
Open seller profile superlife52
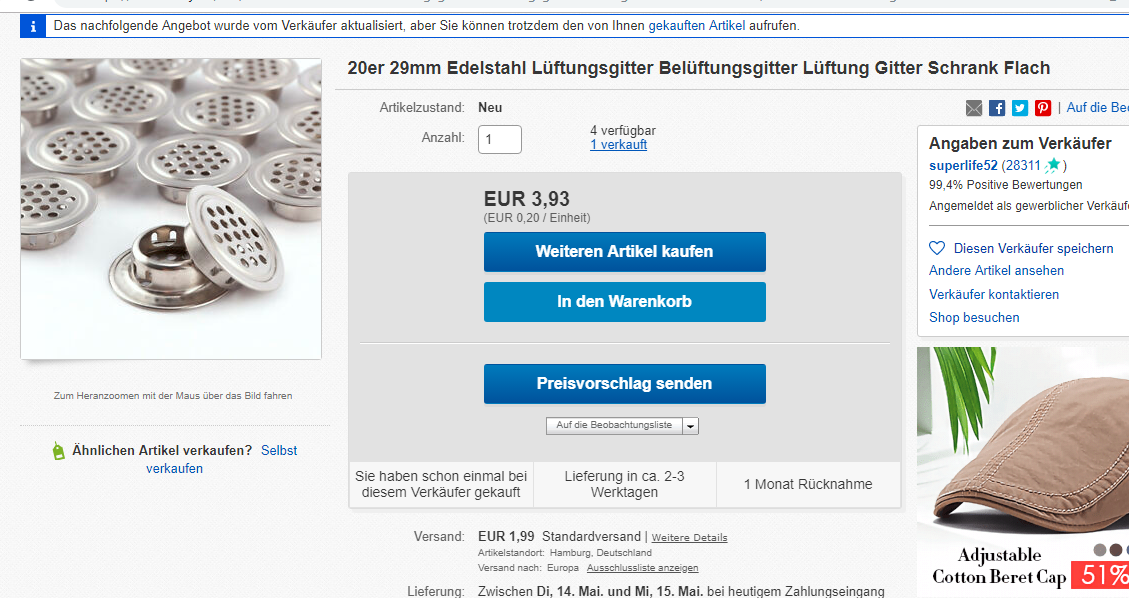[x=963, y=165]
